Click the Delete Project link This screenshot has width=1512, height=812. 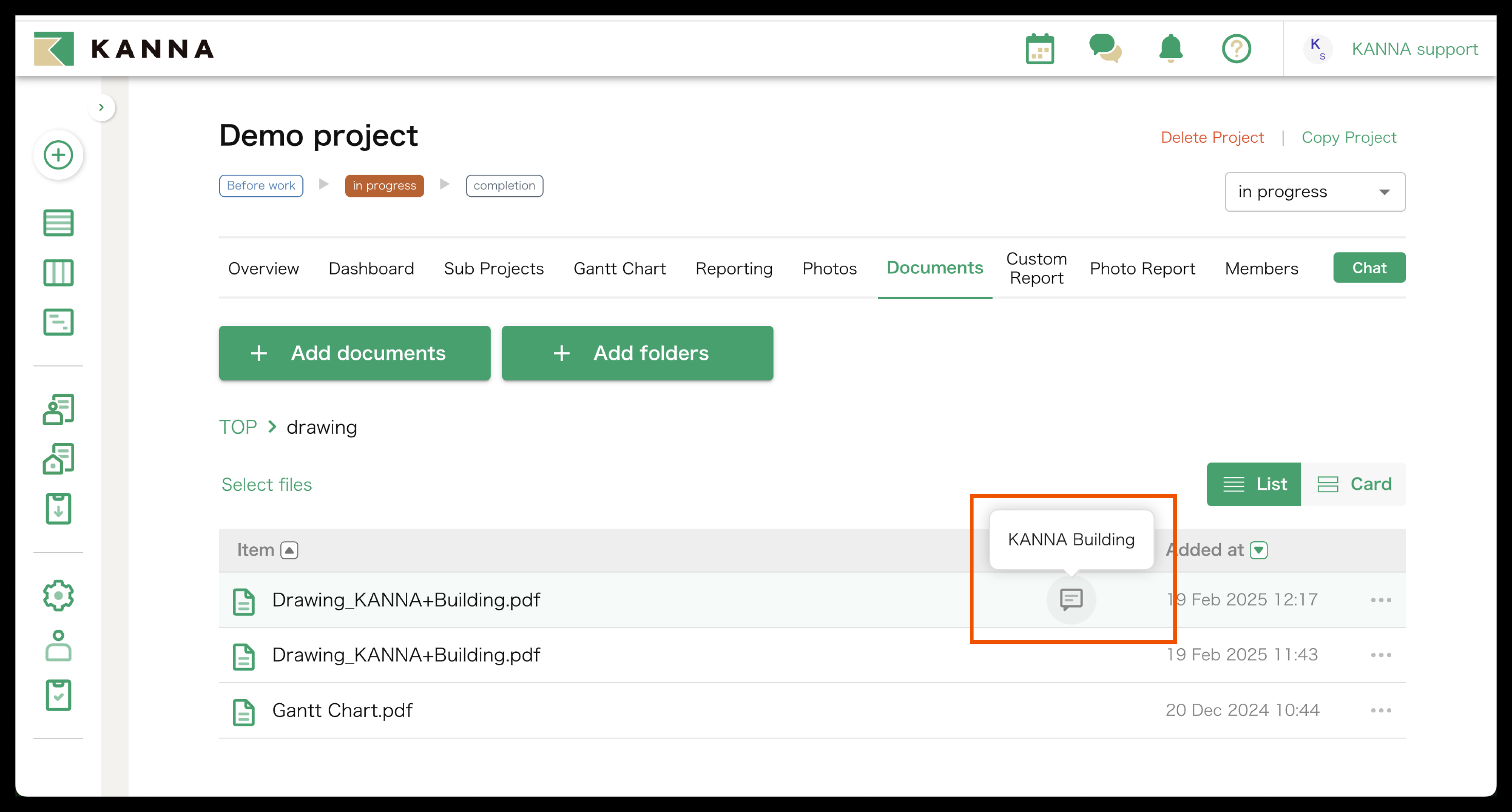pos(1212,137)
